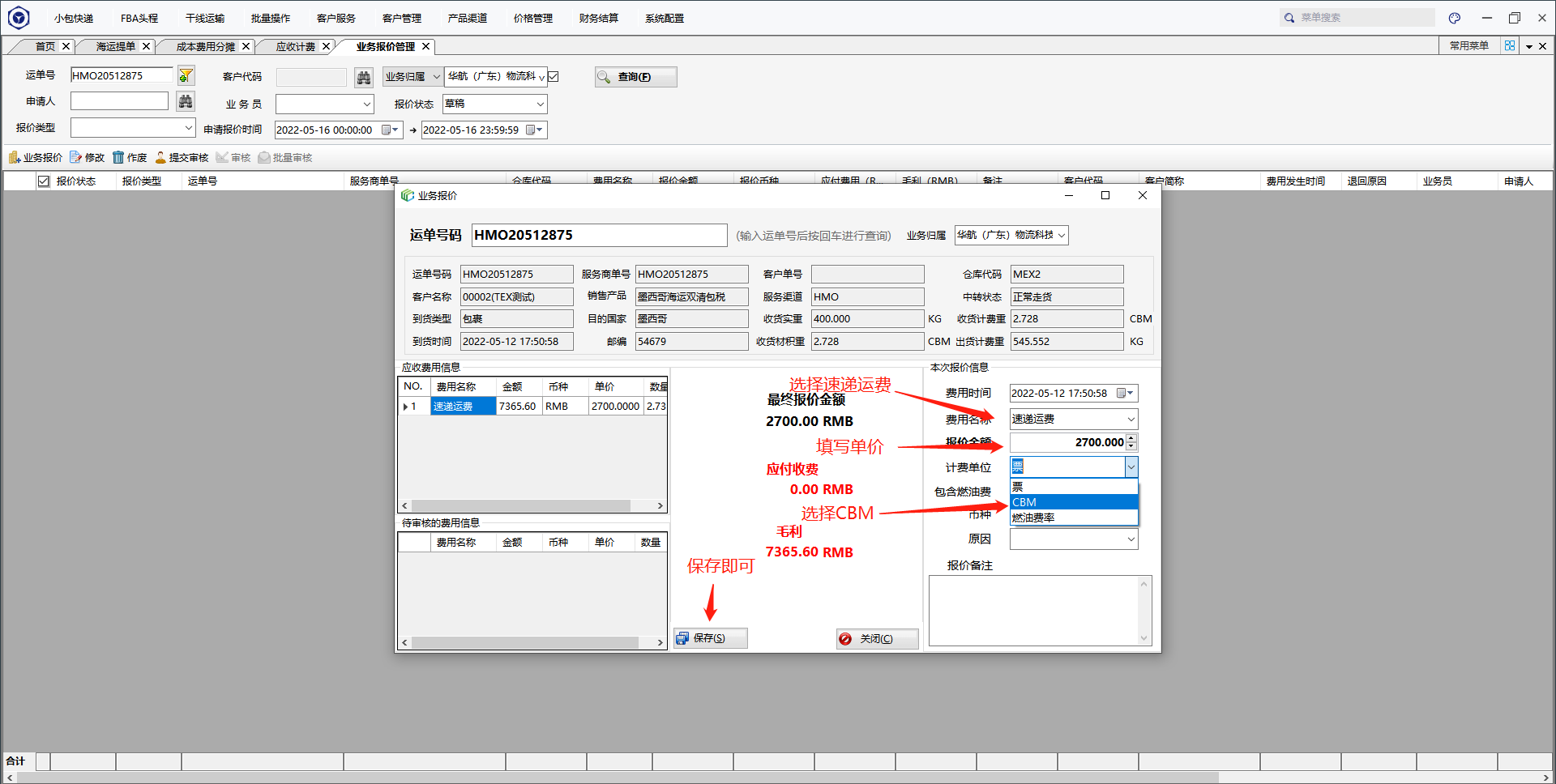Click the 业务报价 toolbar button
1556x784 pixels.
point(36,157)
